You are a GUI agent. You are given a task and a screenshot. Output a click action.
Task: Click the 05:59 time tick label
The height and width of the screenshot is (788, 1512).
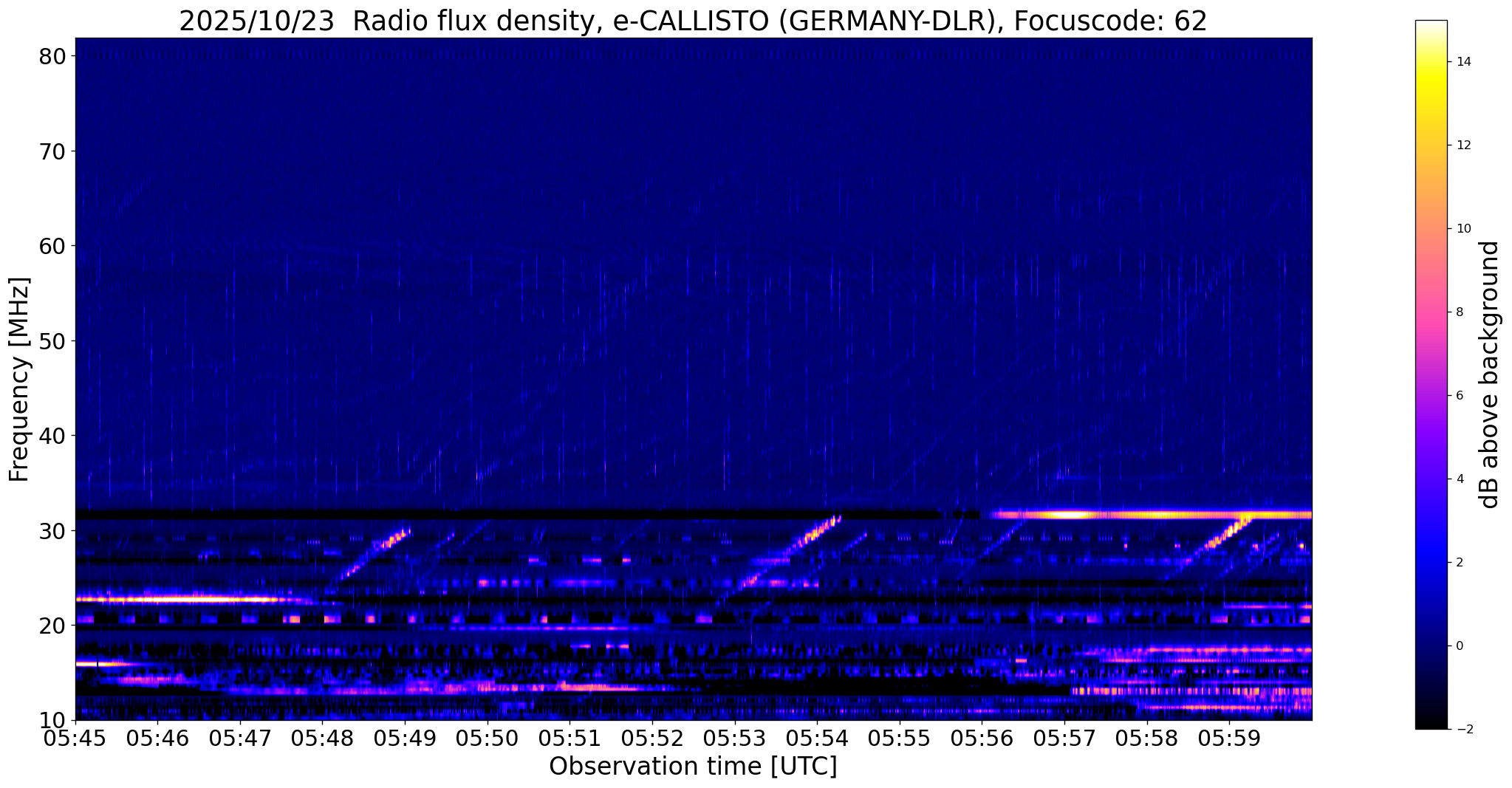tap(1229, 739)
